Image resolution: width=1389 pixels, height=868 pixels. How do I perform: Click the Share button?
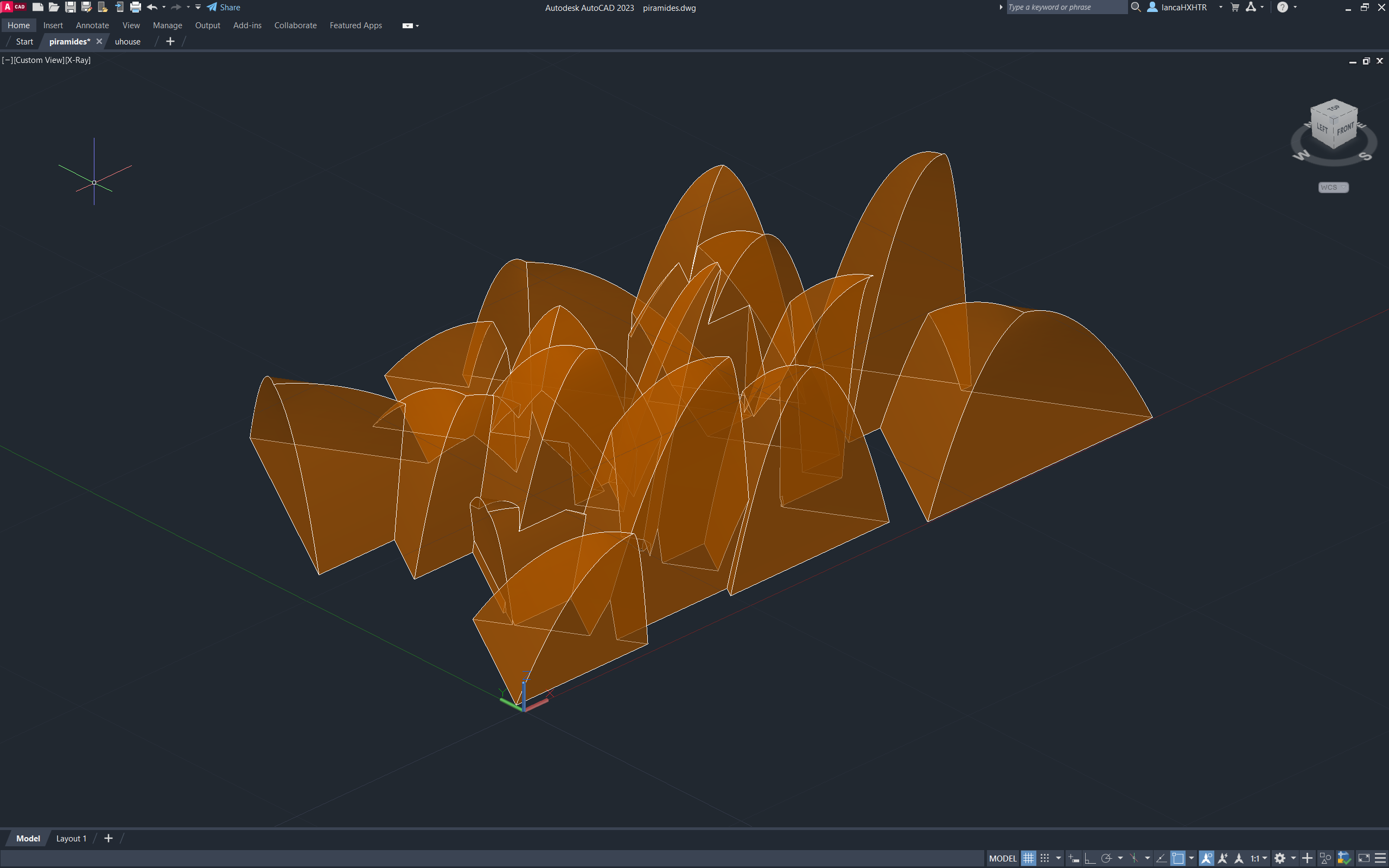coord(224,8)
